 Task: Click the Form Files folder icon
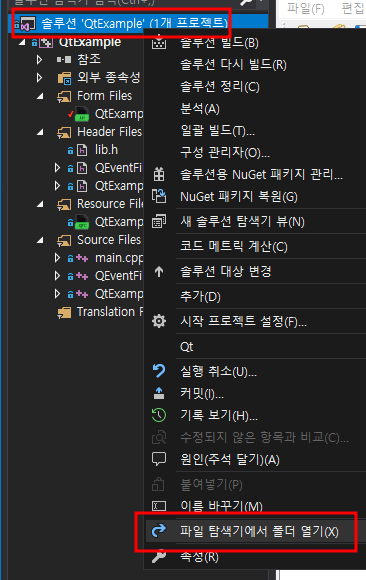[64, 97]
